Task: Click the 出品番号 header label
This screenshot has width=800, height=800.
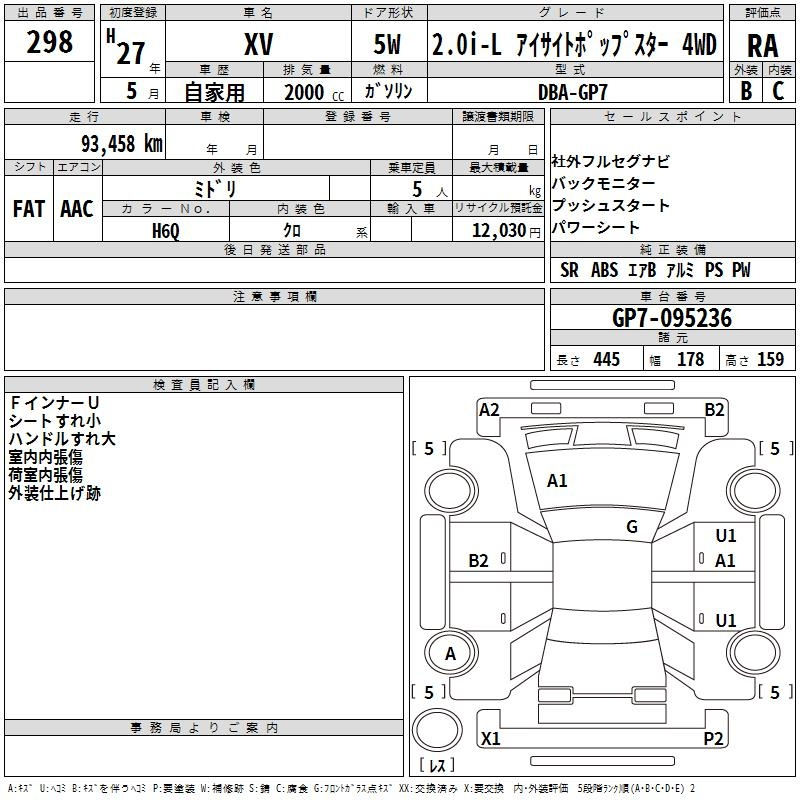Action: pyautogui.click(x=49, y=13)
